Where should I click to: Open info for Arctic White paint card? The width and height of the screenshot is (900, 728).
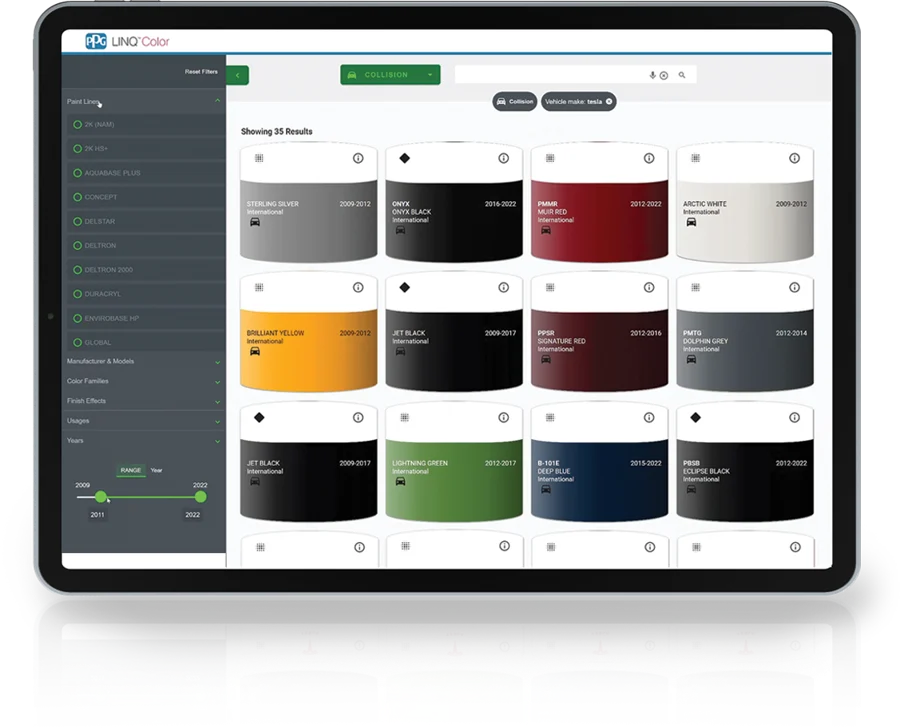pos(794,158)
